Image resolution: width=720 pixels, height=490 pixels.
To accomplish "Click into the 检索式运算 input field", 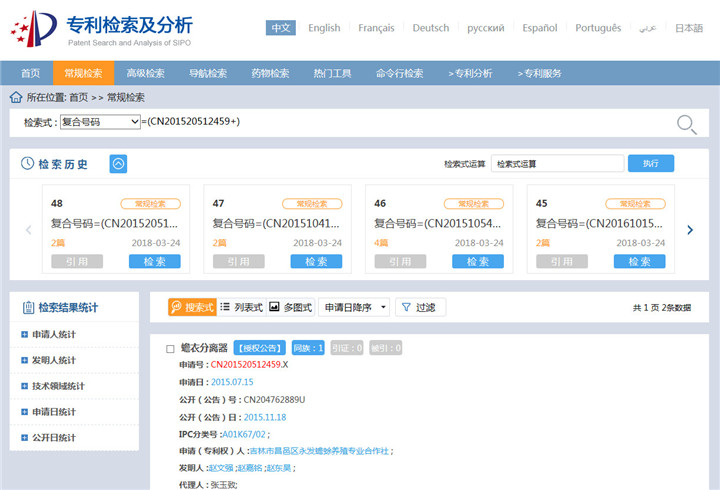I will tap(557, 163).
